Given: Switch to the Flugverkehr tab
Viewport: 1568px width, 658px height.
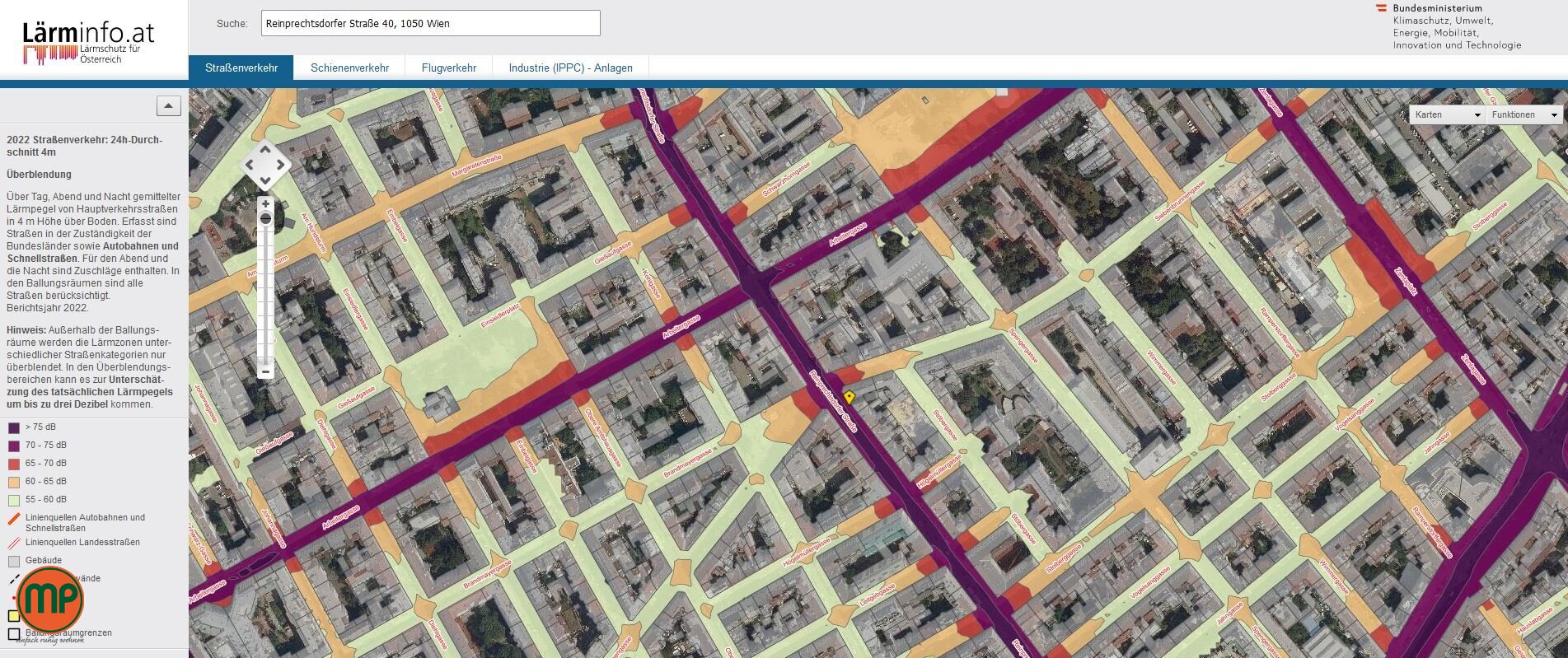Looking at the screenshot, I should pos(448,68).
